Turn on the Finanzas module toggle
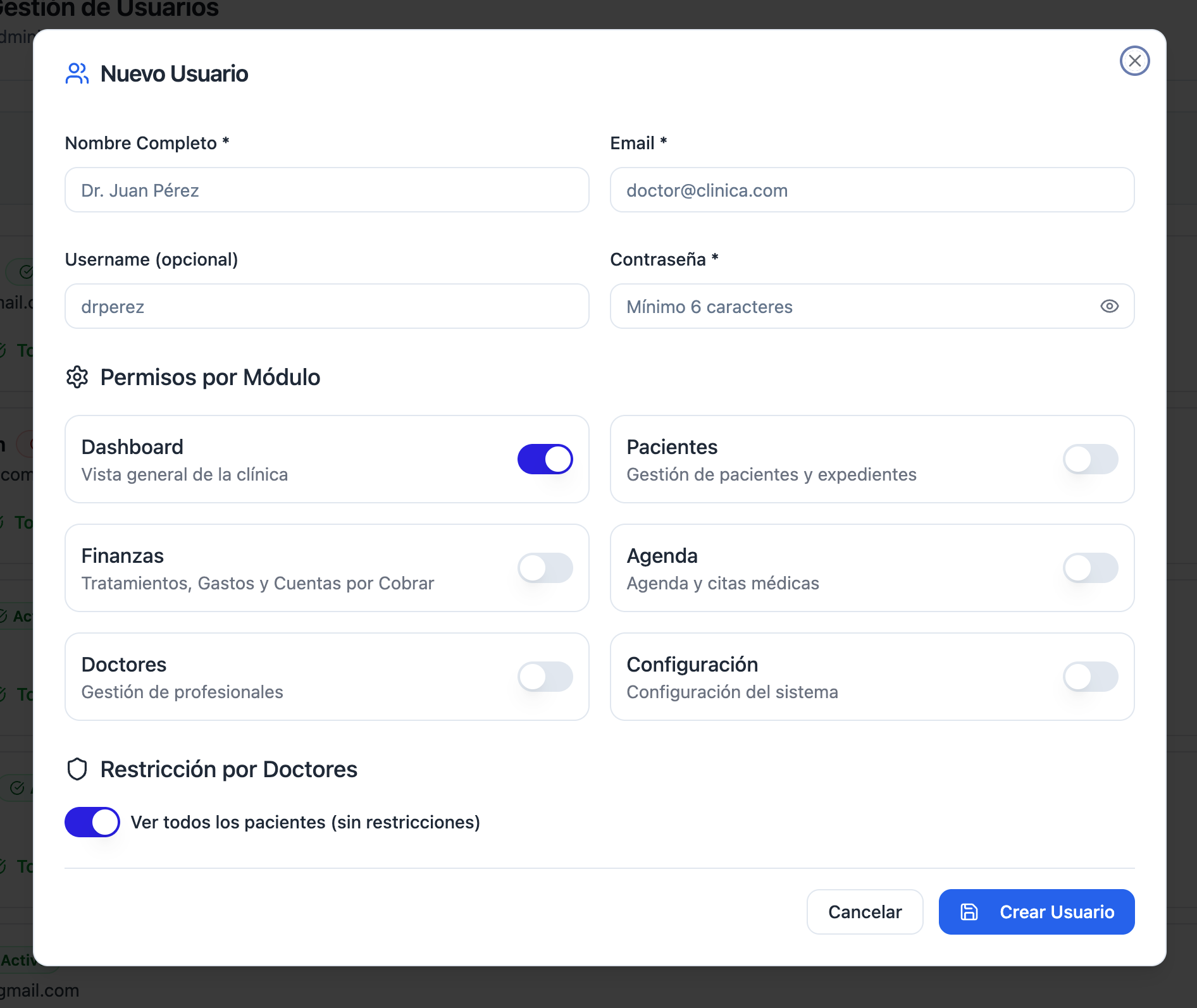 [545, 568]
